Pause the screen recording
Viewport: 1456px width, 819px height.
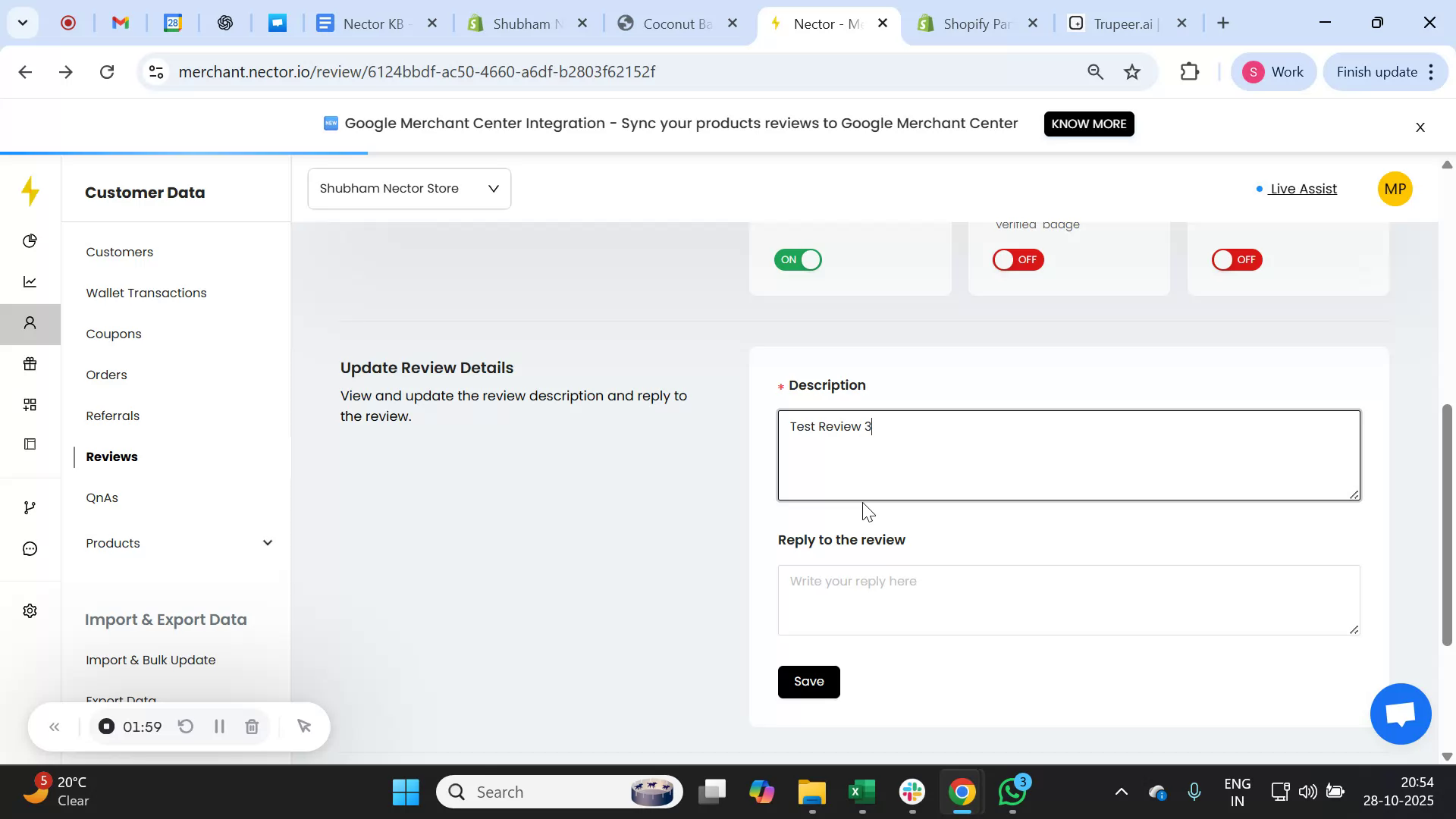coord(219,726)
